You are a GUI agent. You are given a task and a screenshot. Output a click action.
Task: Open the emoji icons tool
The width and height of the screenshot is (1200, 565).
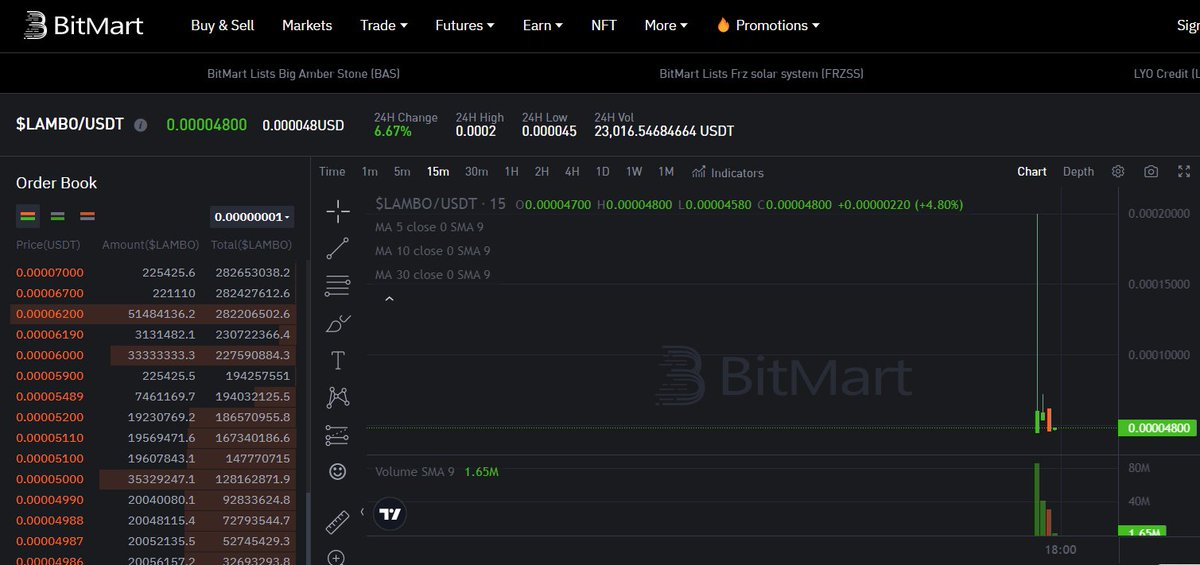(x=338, y=471)
